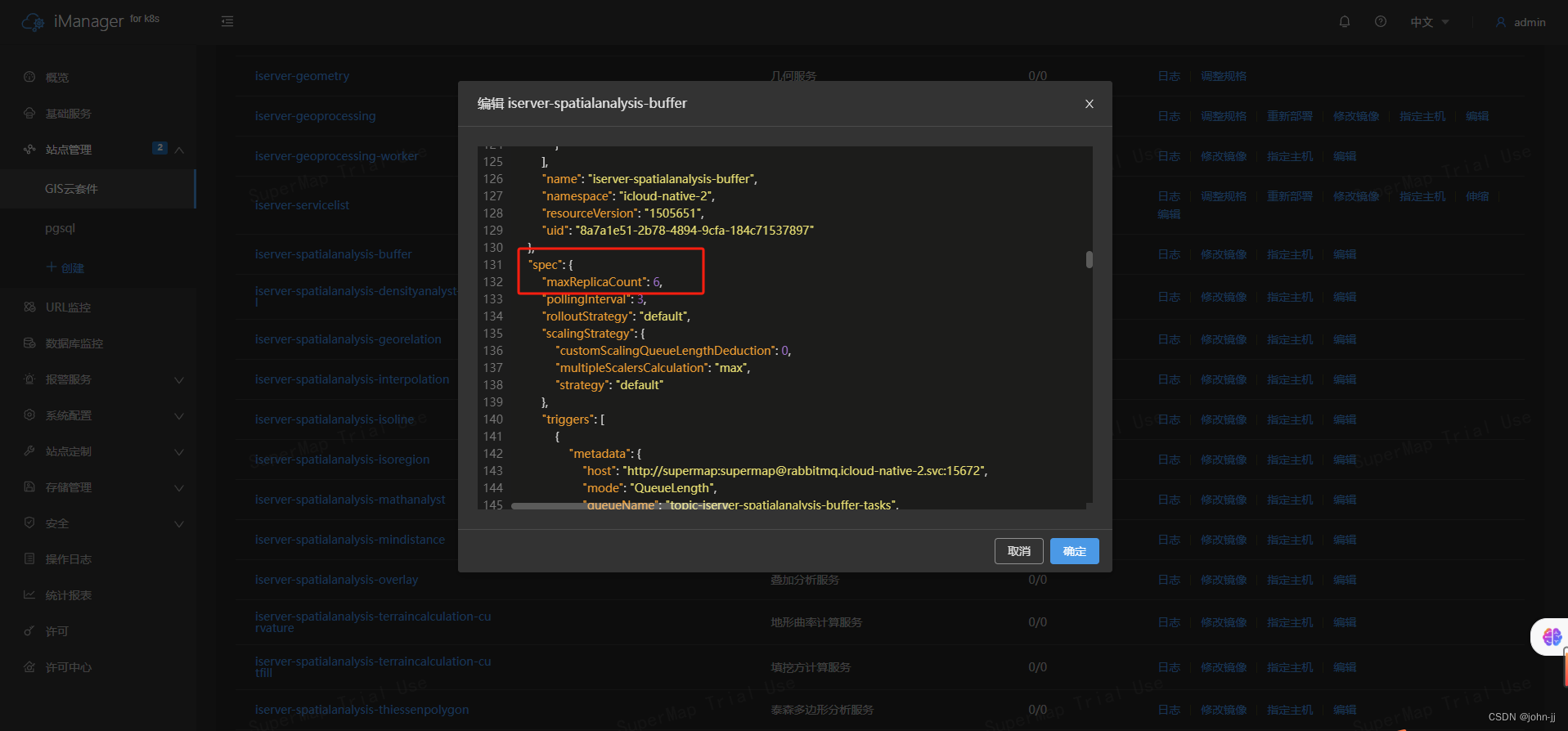This screenshot has height=731, width=1568.
Task: Place cursor on maxReplicaCount value line 132
Action: click(657, 282)
